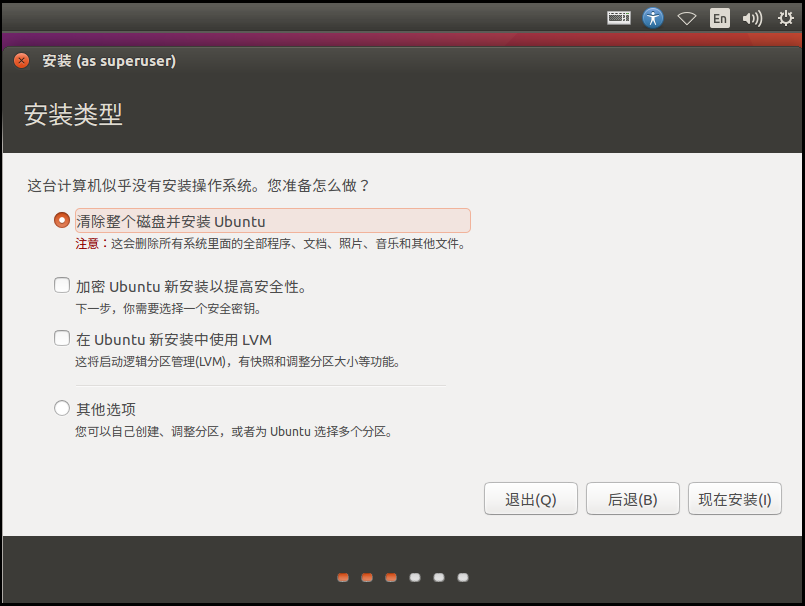
Task: Click the 安装 (as superuser) window title text
Action: click(109, 61)
